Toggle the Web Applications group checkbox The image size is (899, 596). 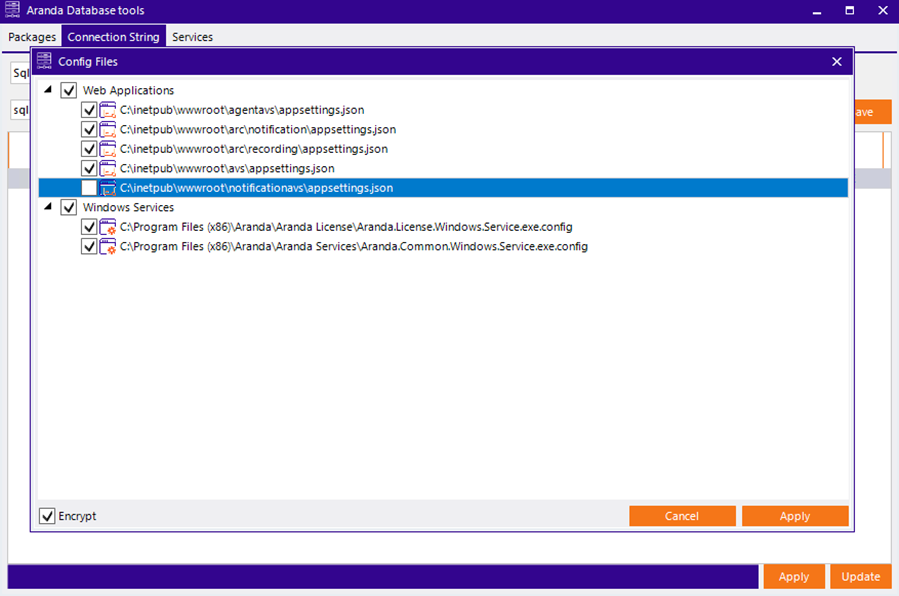point(69,91)
